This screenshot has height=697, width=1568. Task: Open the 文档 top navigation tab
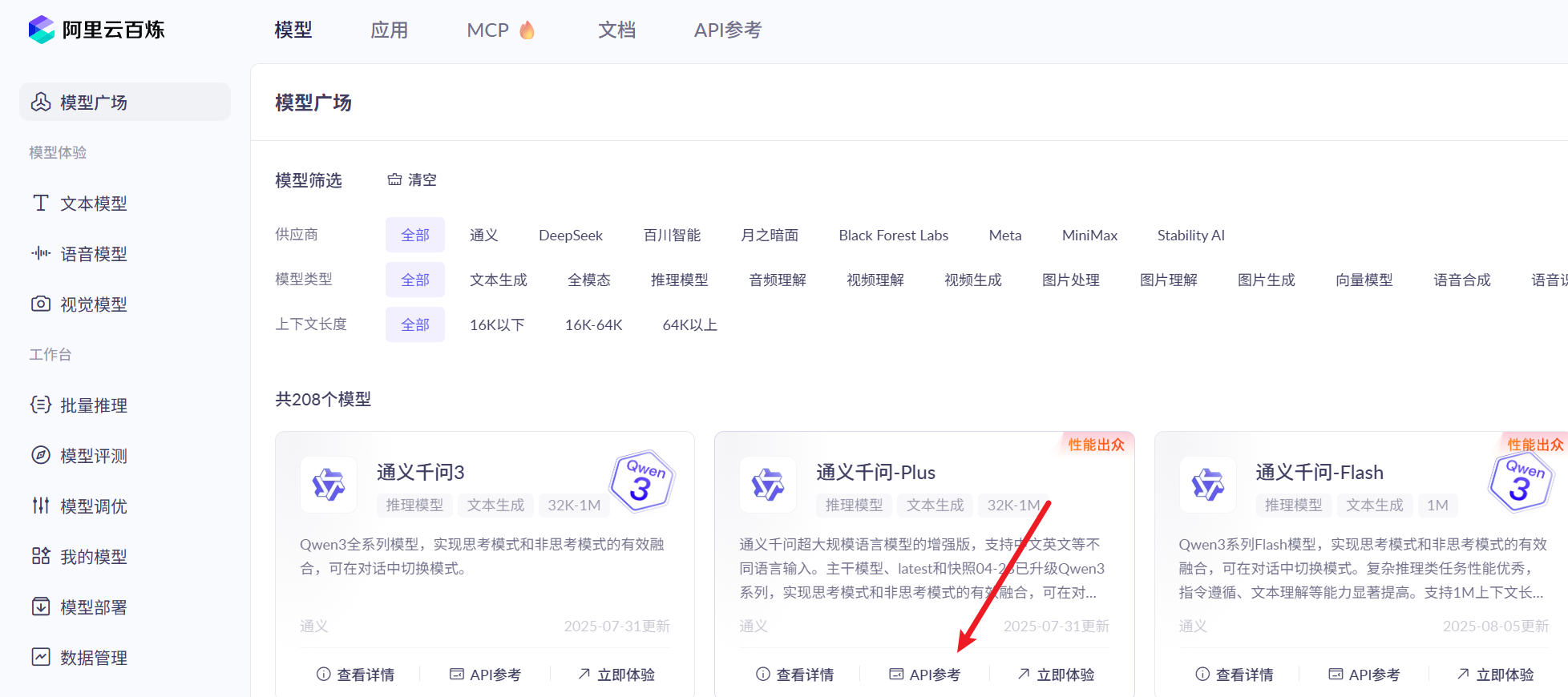tap(617, 30)
